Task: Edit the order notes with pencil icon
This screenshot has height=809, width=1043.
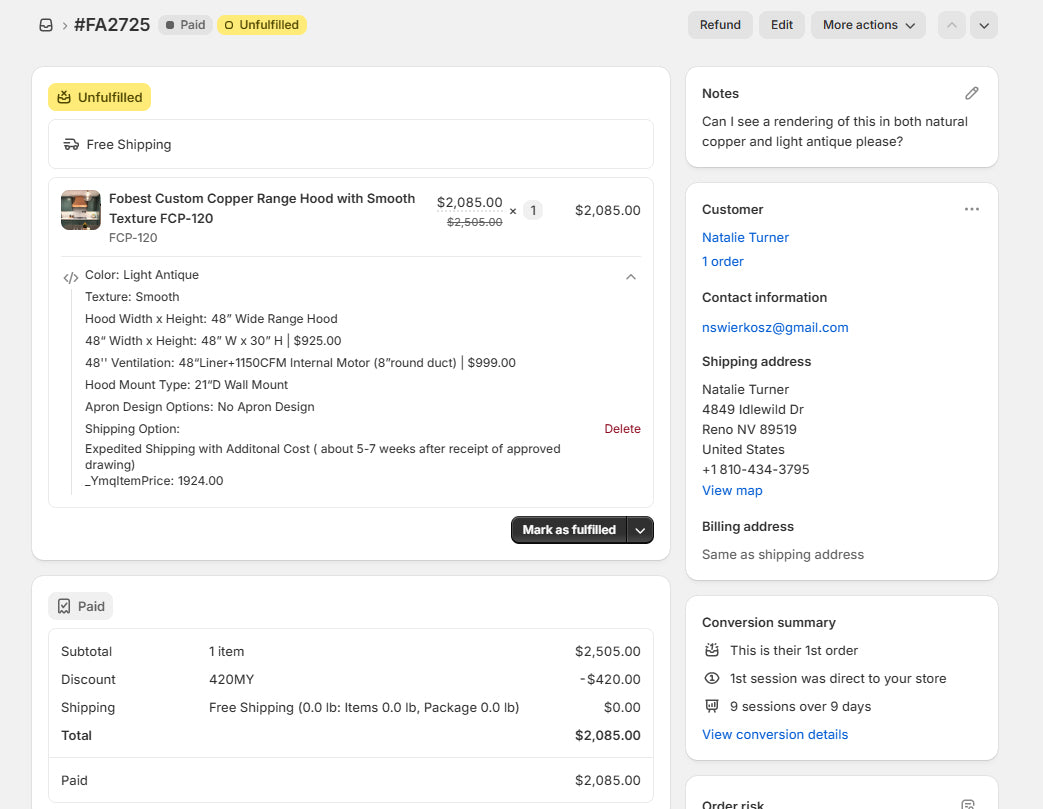Action: coord(972,93)
